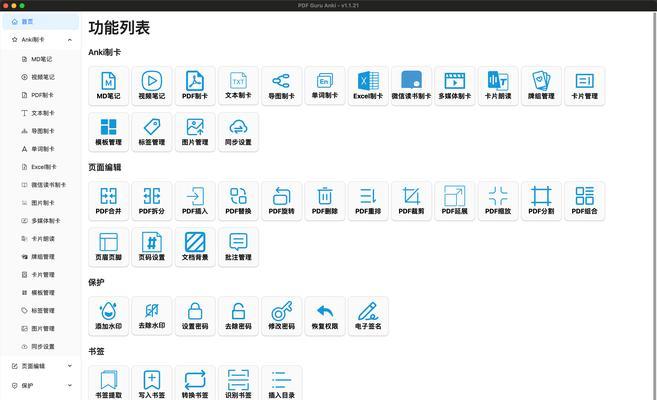Image resolution: width=657 pixels, height=400 pixels.
Task: Open the 识别书签 tool
Action: 238,383
